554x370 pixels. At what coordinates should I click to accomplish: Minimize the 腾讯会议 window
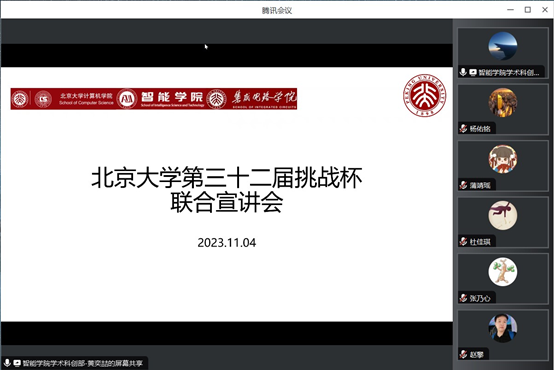click(510, 10)
